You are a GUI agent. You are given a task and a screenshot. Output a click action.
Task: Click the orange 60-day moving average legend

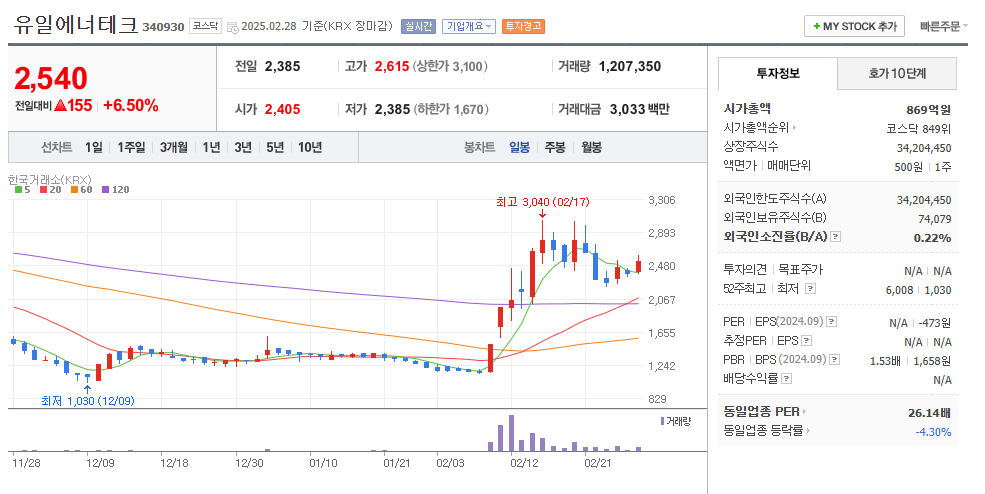[x=81, y=190]
